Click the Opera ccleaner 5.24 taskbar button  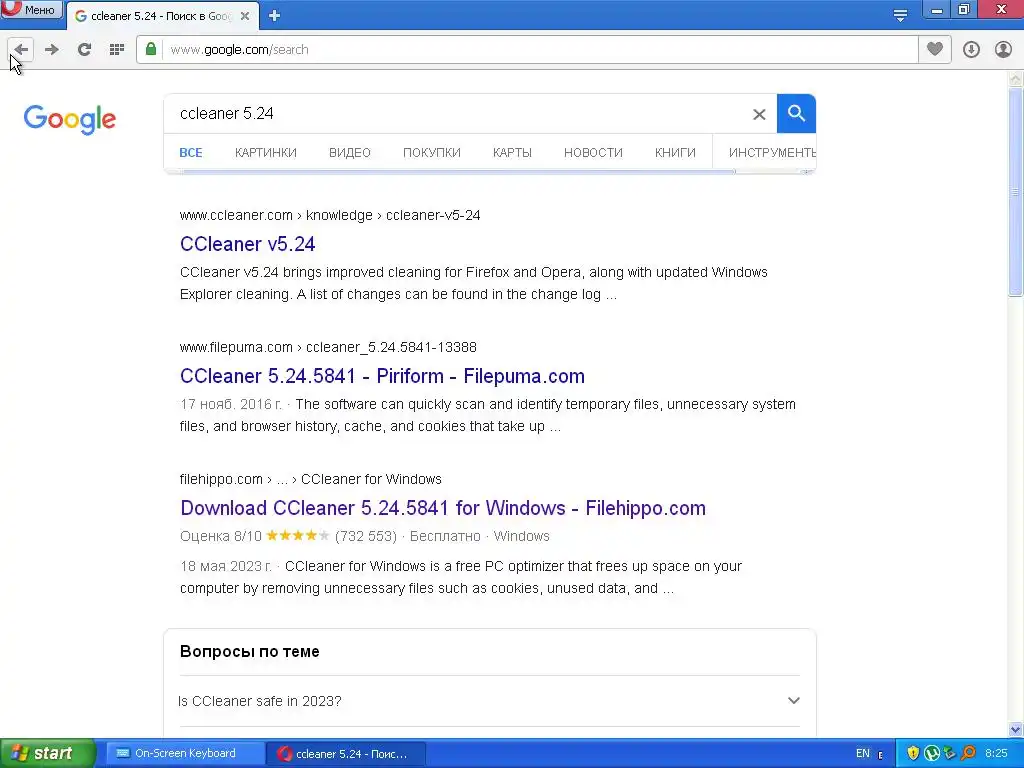click(x=346, y=754)
